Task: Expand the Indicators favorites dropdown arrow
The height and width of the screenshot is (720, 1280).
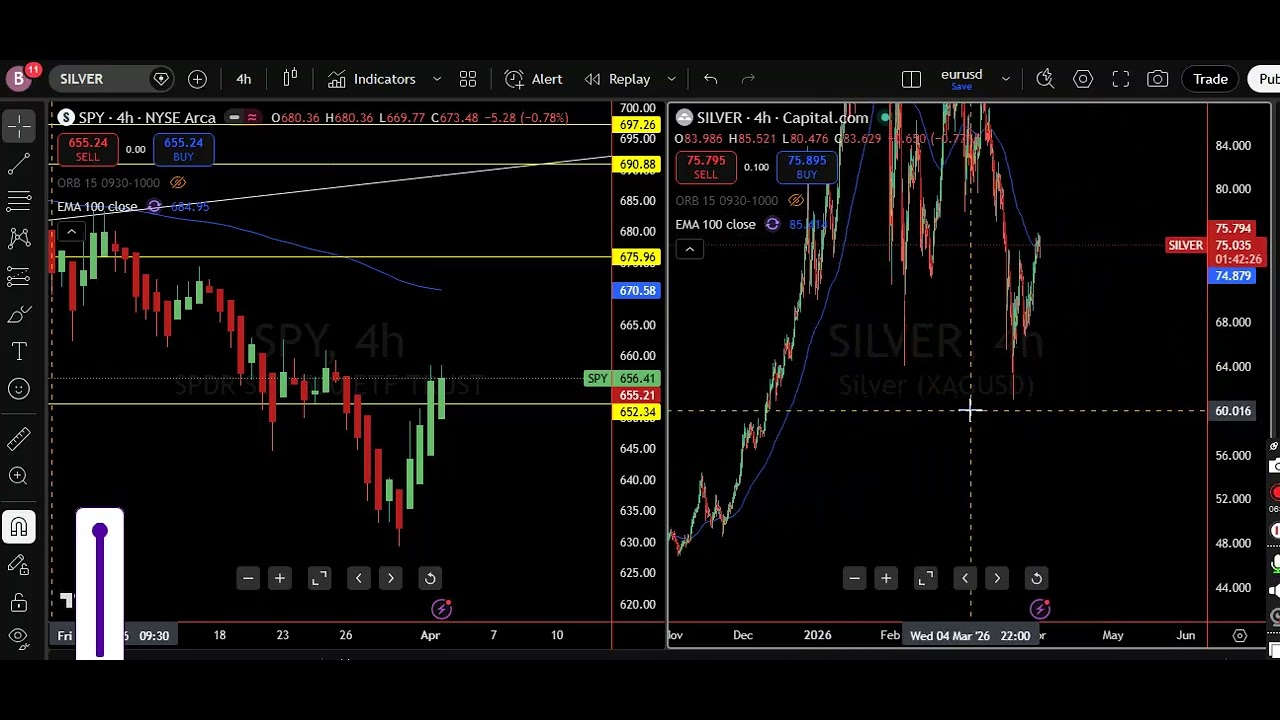Action: click(x=437, y=79)
